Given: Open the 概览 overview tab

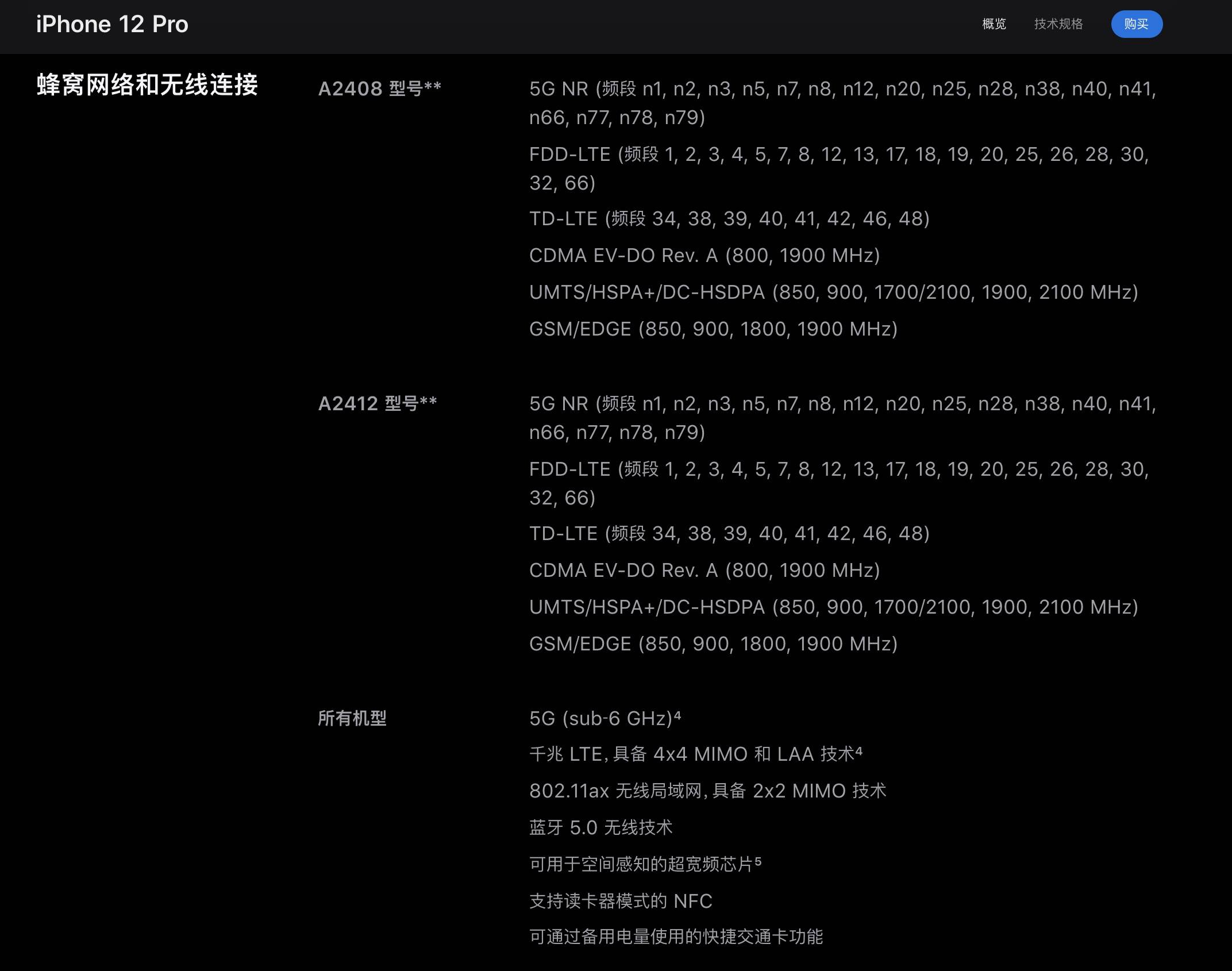Looking at the screenshot, I should coord(994,24).
